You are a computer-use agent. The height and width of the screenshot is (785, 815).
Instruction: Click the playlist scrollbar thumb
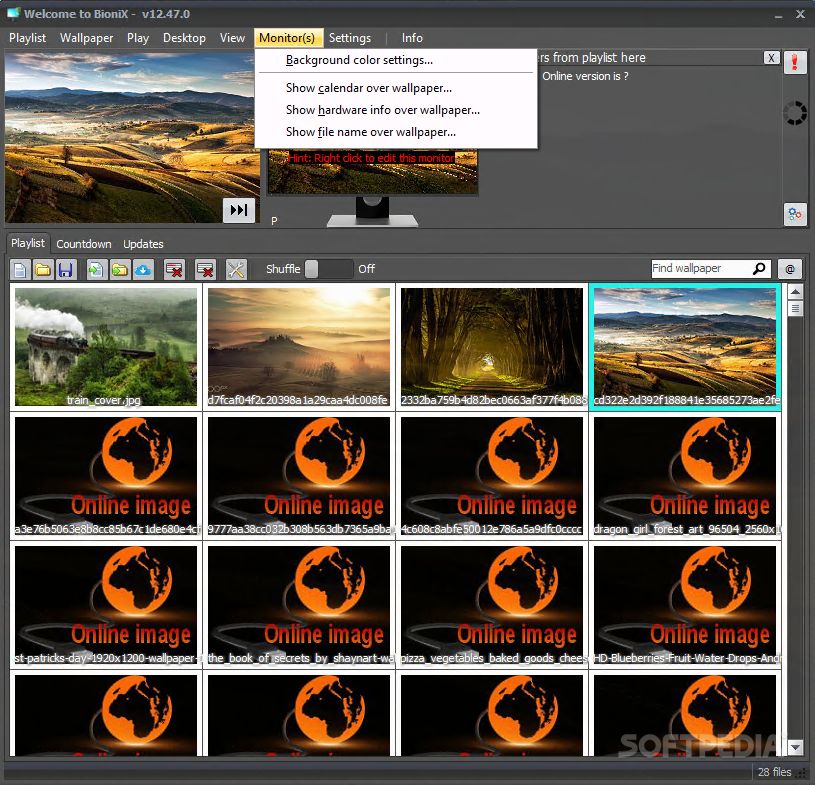tap(795, 308)
